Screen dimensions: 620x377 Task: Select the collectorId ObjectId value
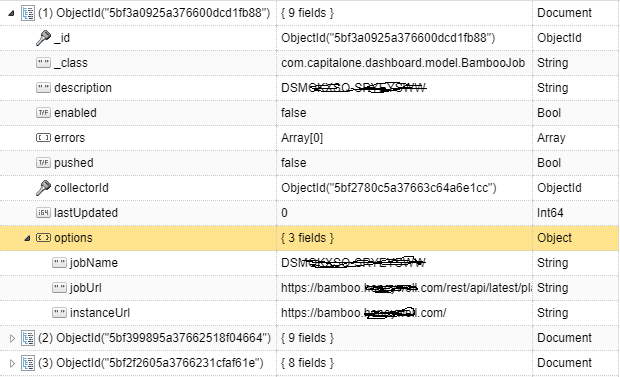pos(388,188)
